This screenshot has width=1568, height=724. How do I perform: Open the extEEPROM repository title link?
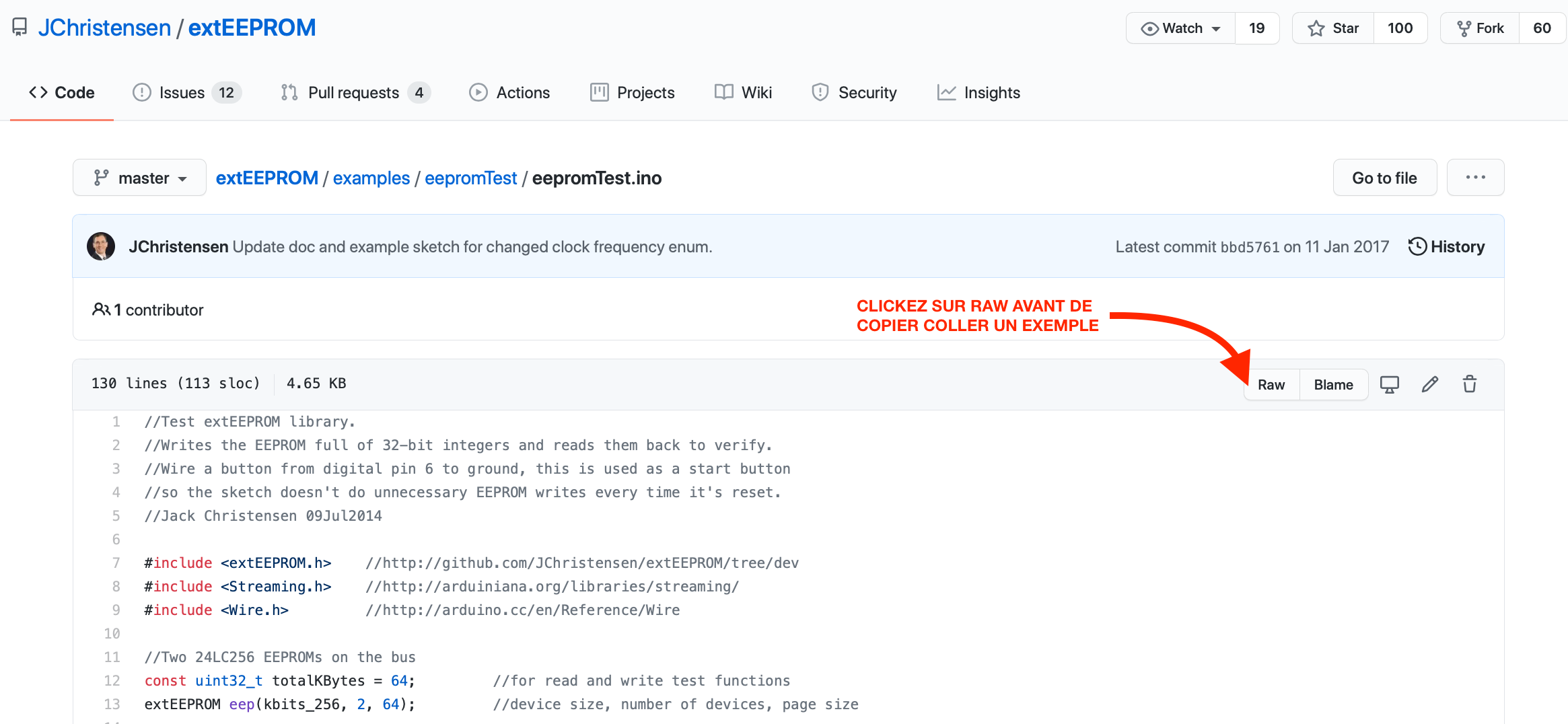click(252, 28)
